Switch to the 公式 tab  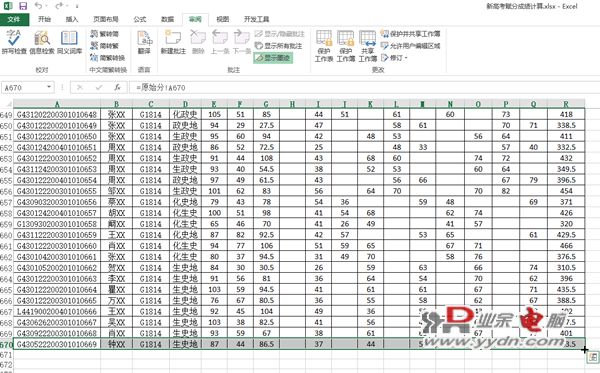(140, 19)
